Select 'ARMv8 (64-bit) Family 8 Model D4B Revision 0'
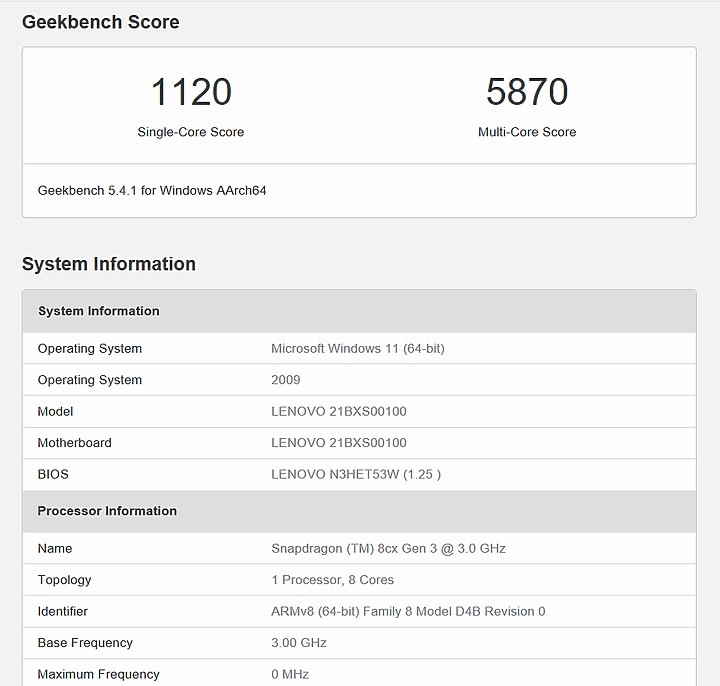This screenshot has width=720, height=686. click(408, 612)
